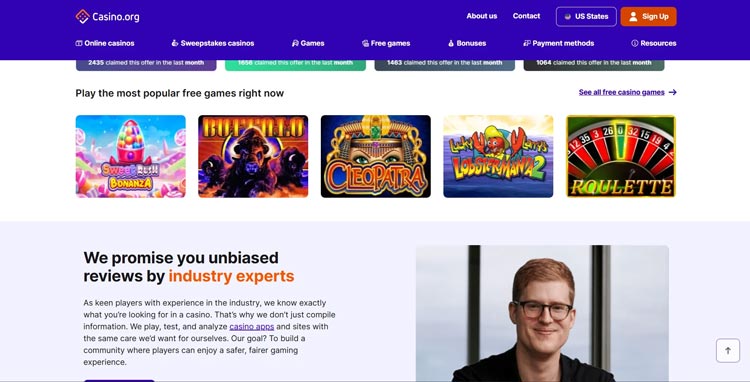Open the Resources menu

[x=653, y=43]
